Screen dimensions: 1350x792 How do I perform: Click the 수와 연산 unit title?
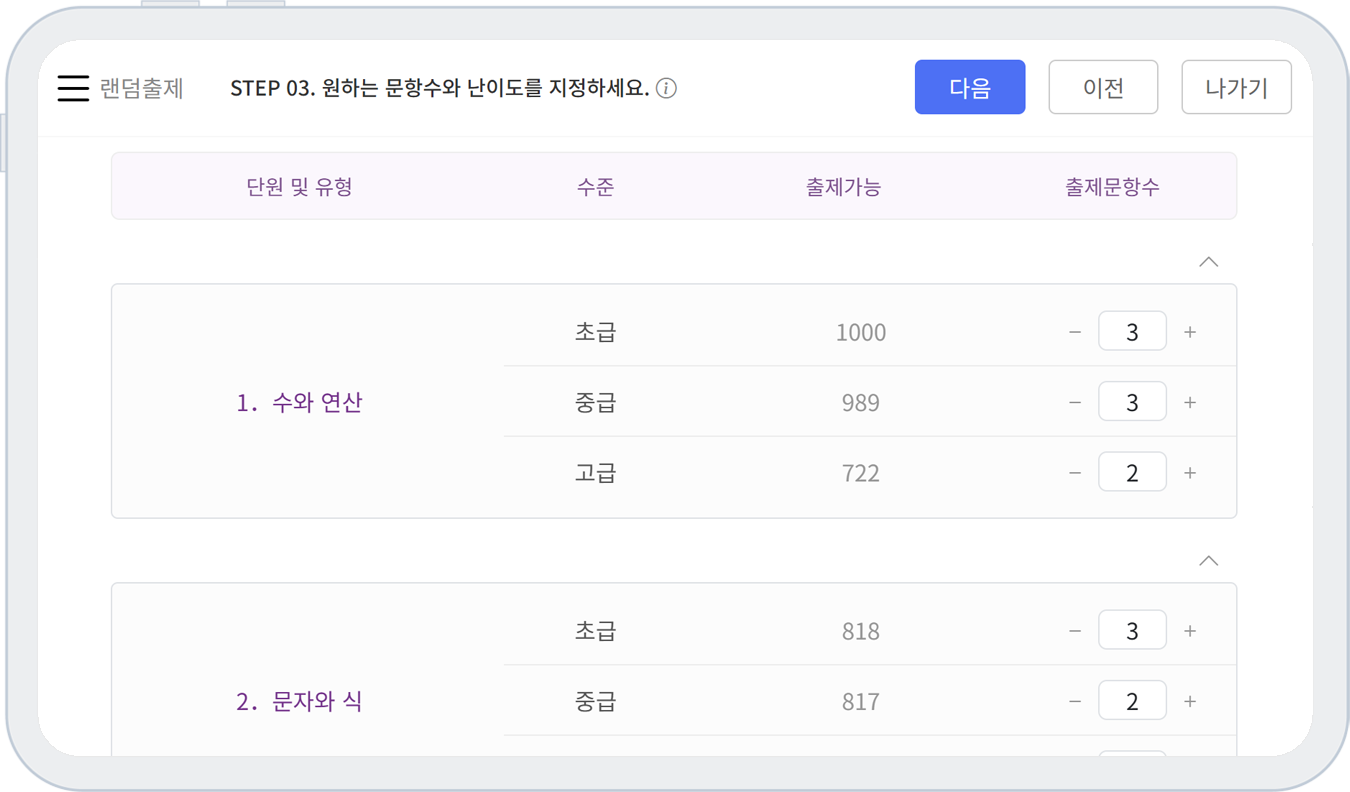(x=299, y=403)
